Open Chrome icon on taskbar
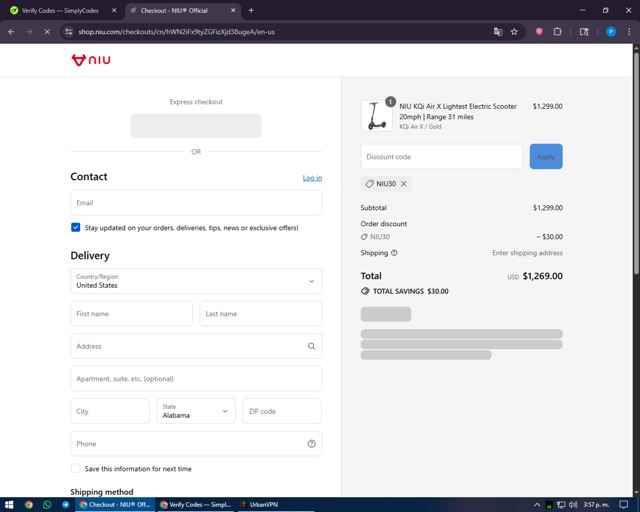 click(29, 505)
